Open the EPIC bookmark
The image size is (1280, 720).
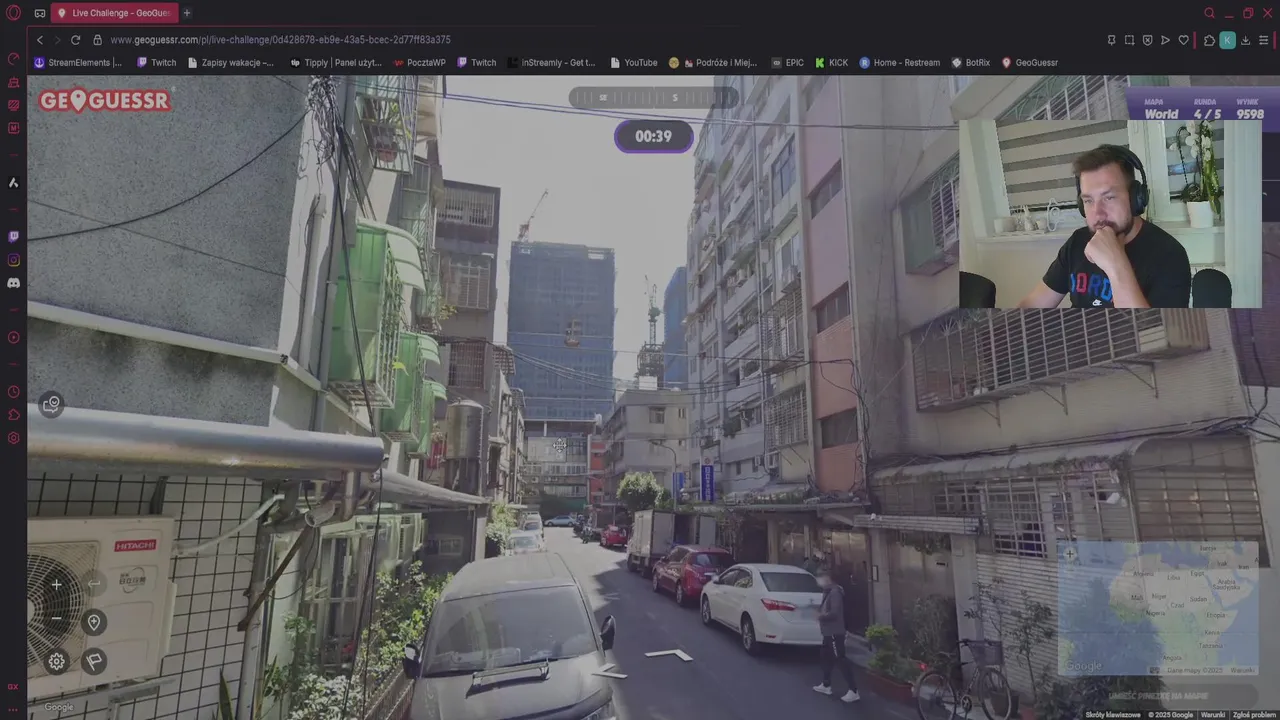tap(787, 62)
